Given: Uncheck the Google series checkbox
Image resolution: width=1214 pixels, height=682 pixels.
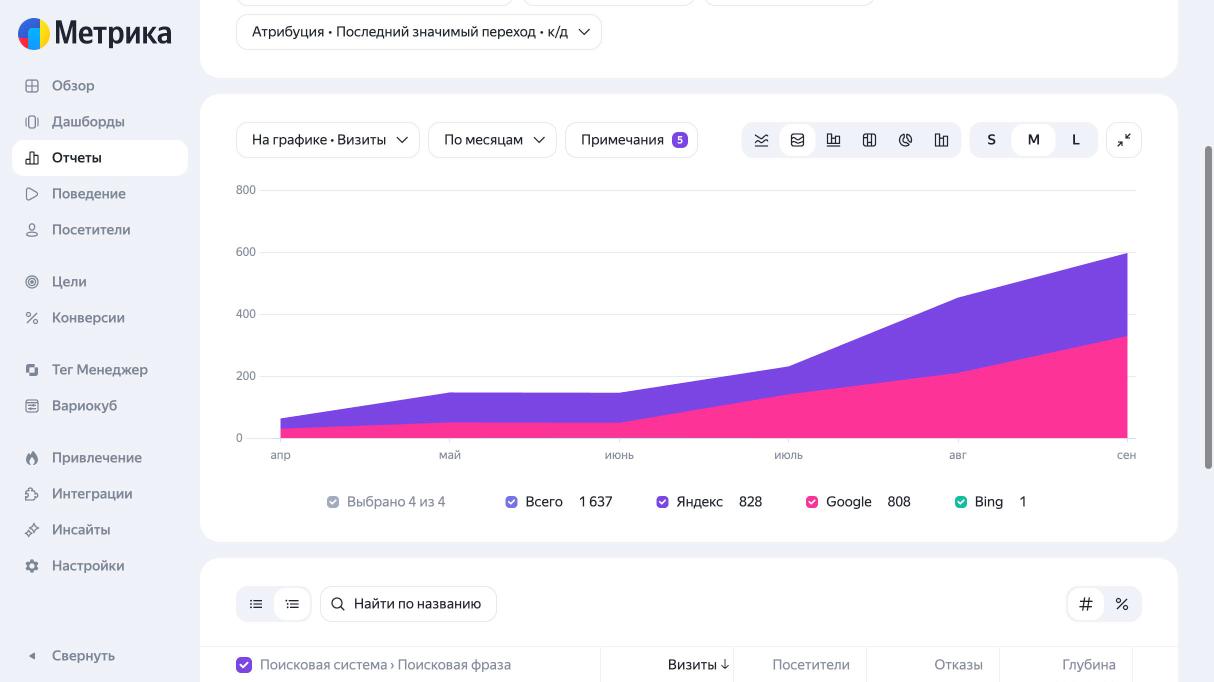Looking at the screenshot, I should (x=812, y=502).
